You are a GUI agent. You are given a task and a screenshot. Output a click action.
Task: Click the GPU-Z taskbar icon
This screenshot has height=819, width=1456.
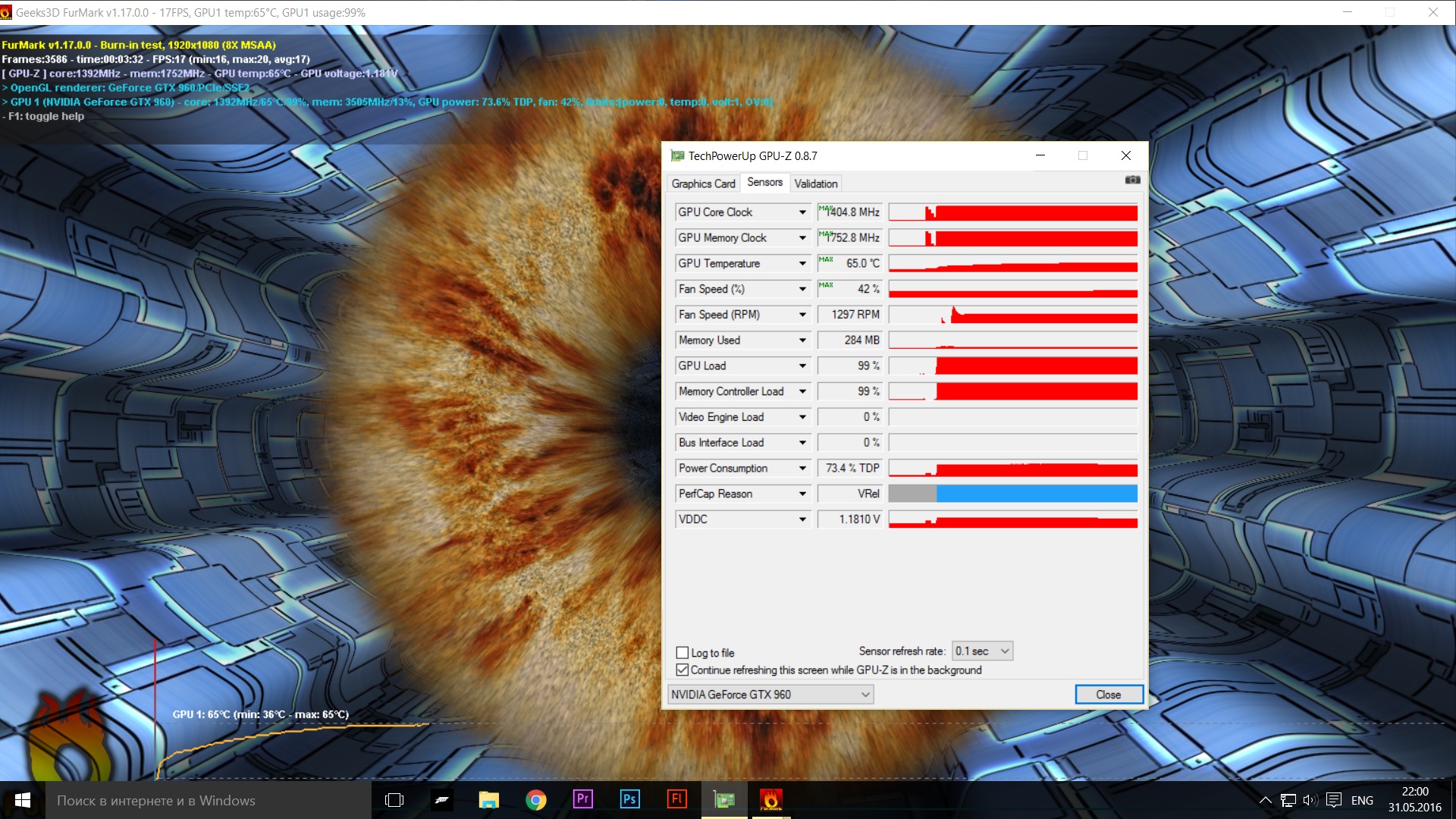[x=724, y=799]
